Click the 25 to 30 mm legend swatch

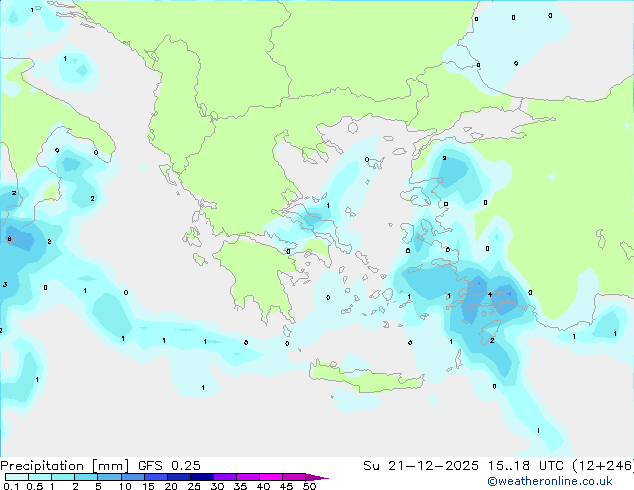tap(202, 477)
